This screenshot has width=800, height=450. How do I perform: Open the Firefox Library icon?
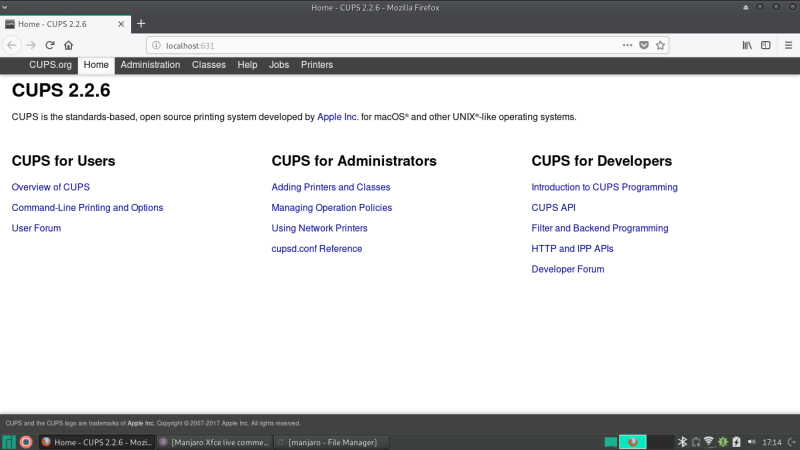[x=747, y=45]
